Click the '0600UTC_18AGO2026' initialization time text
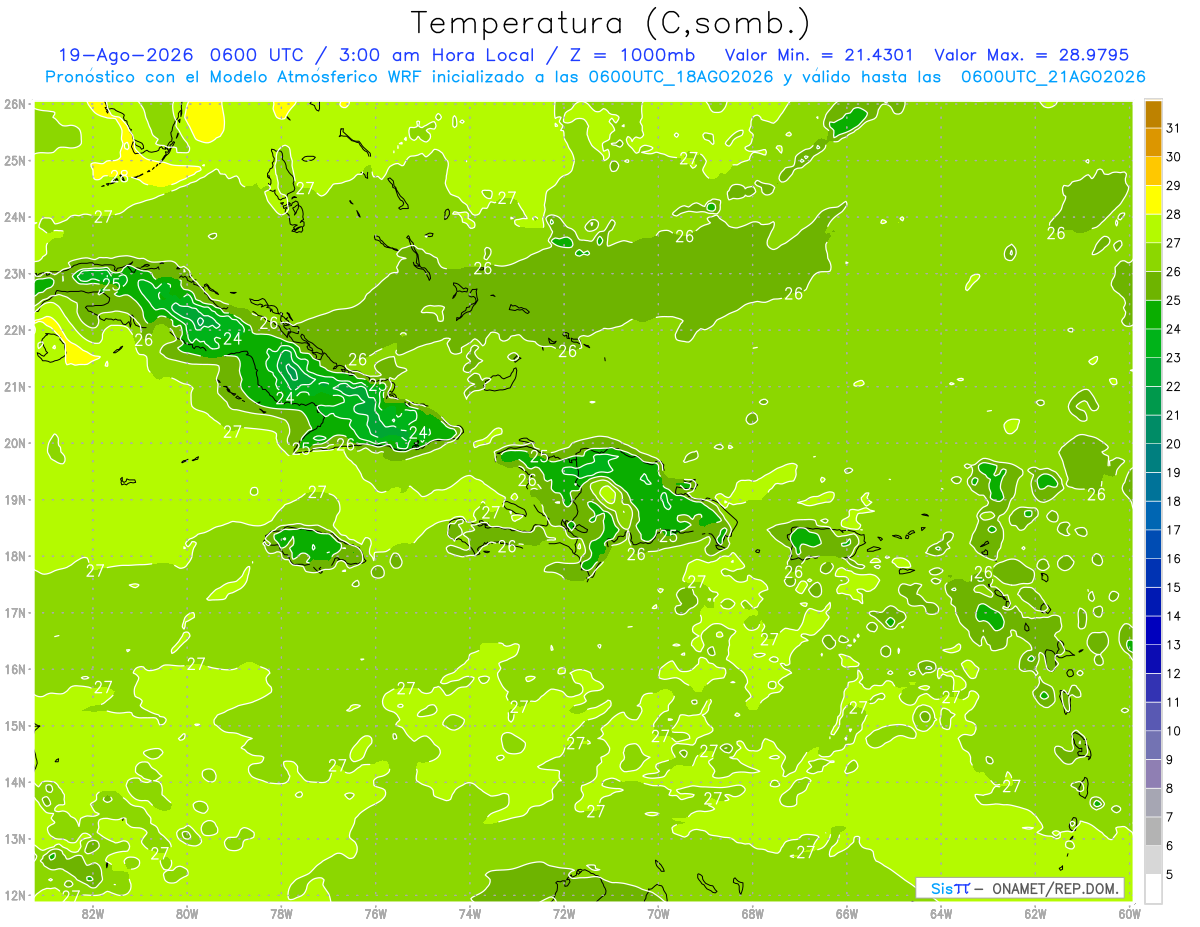Image resolution: width=1200 pixels, height=927 pixels. [x=681, y=77]
